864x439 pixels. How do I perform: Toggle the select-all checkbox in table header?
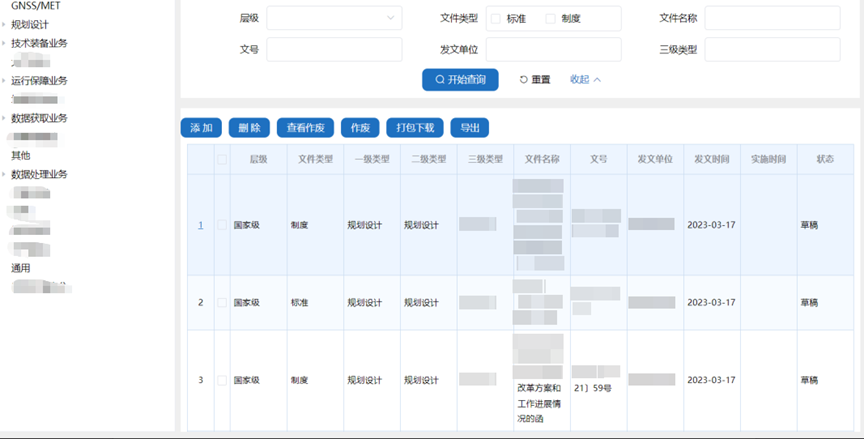[222, 159]
